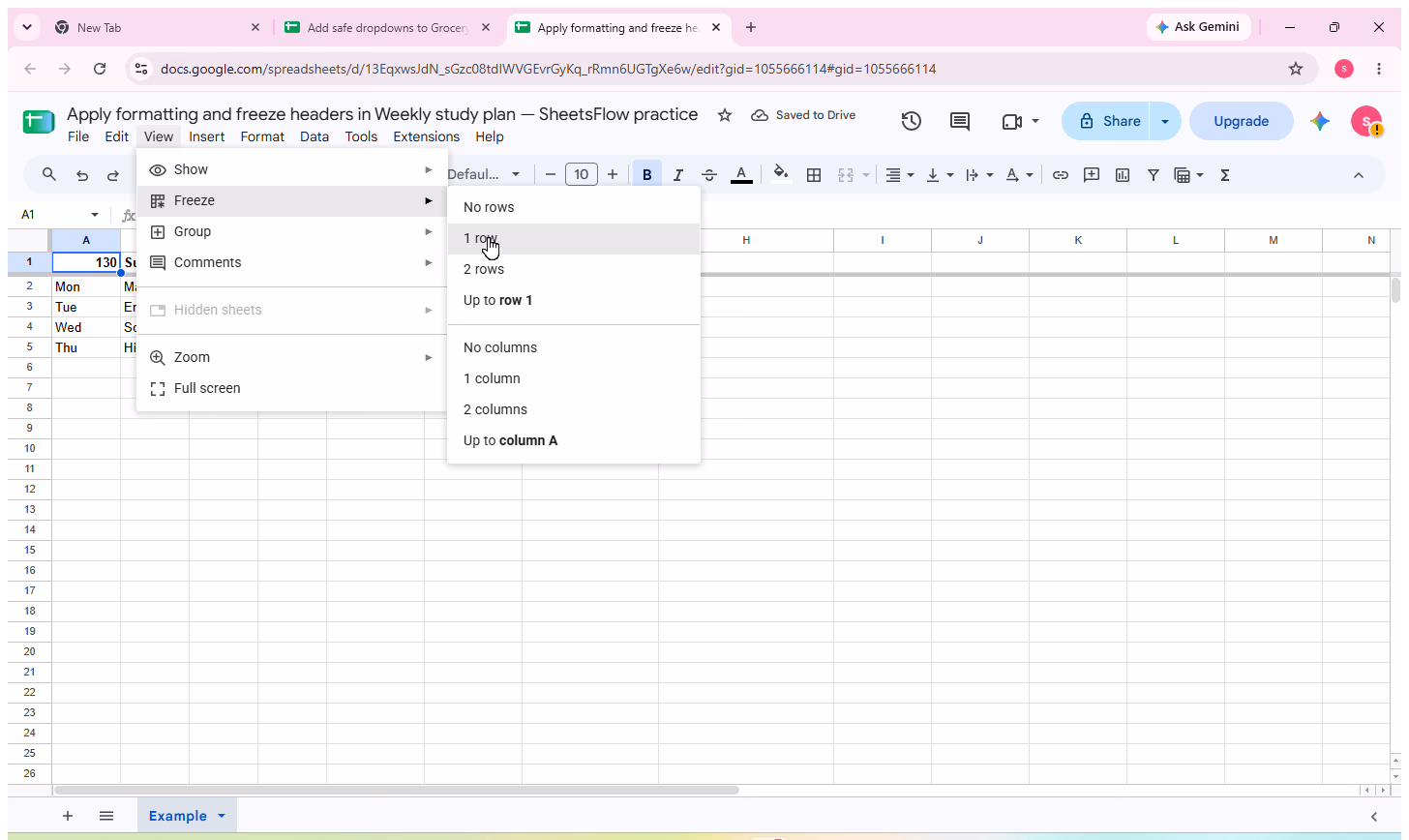
Task: Toggle Bold formatting
Action: pyautogui.click(x=647, y=175)
